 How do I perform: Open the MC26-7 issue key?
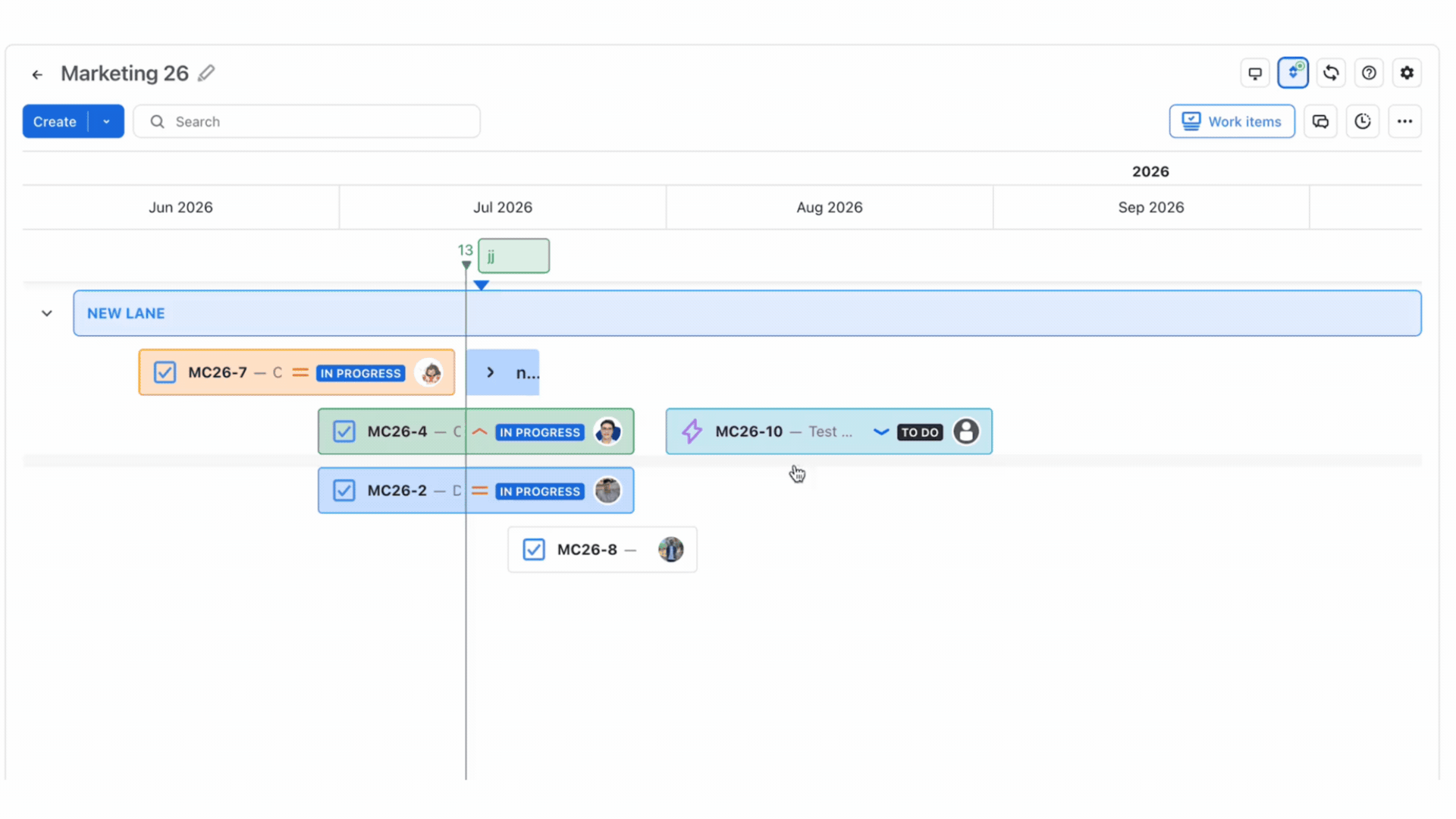(218, 372)
